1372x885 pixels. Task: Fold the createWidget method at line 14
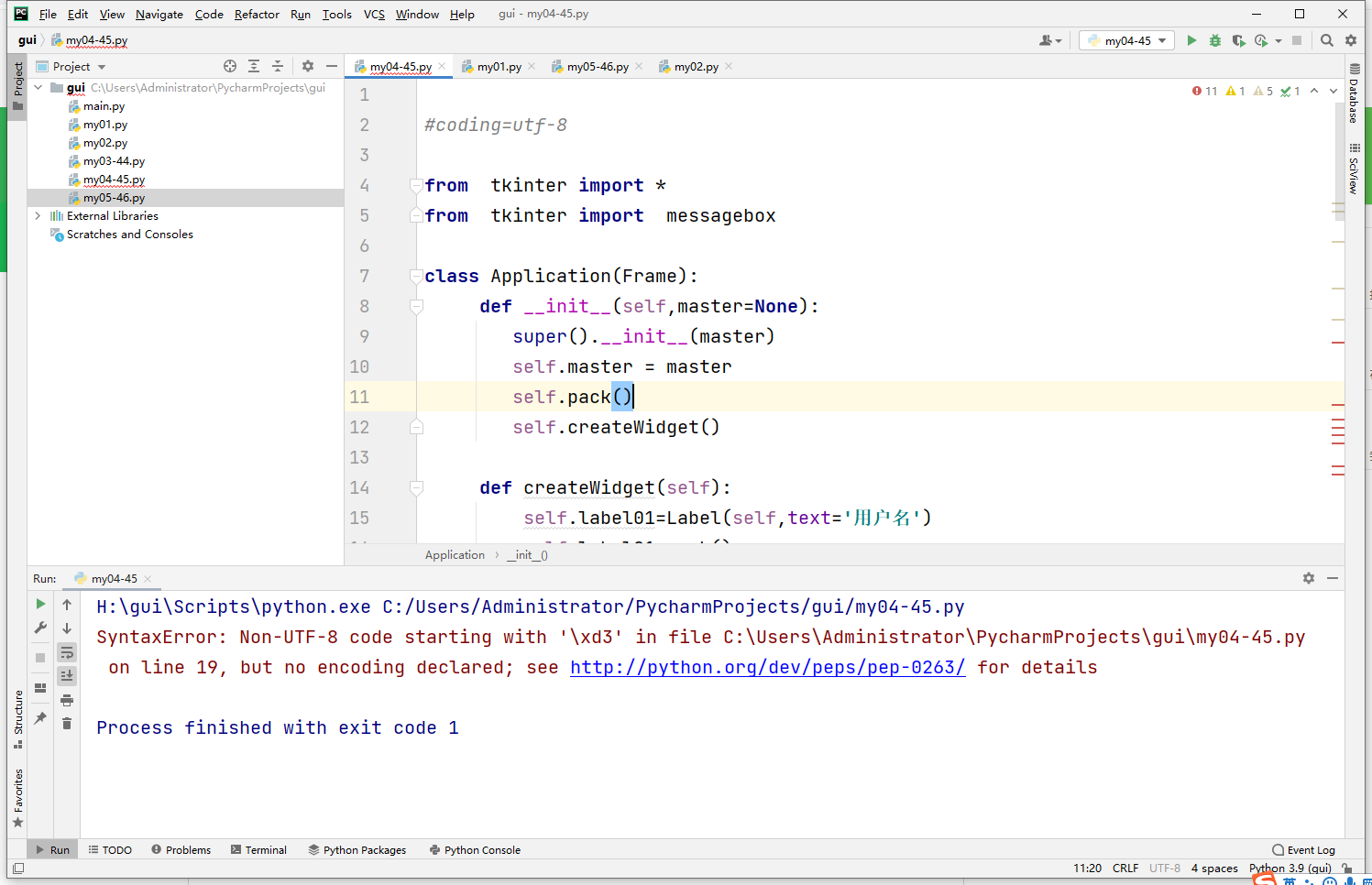click(x=416, y=487)
